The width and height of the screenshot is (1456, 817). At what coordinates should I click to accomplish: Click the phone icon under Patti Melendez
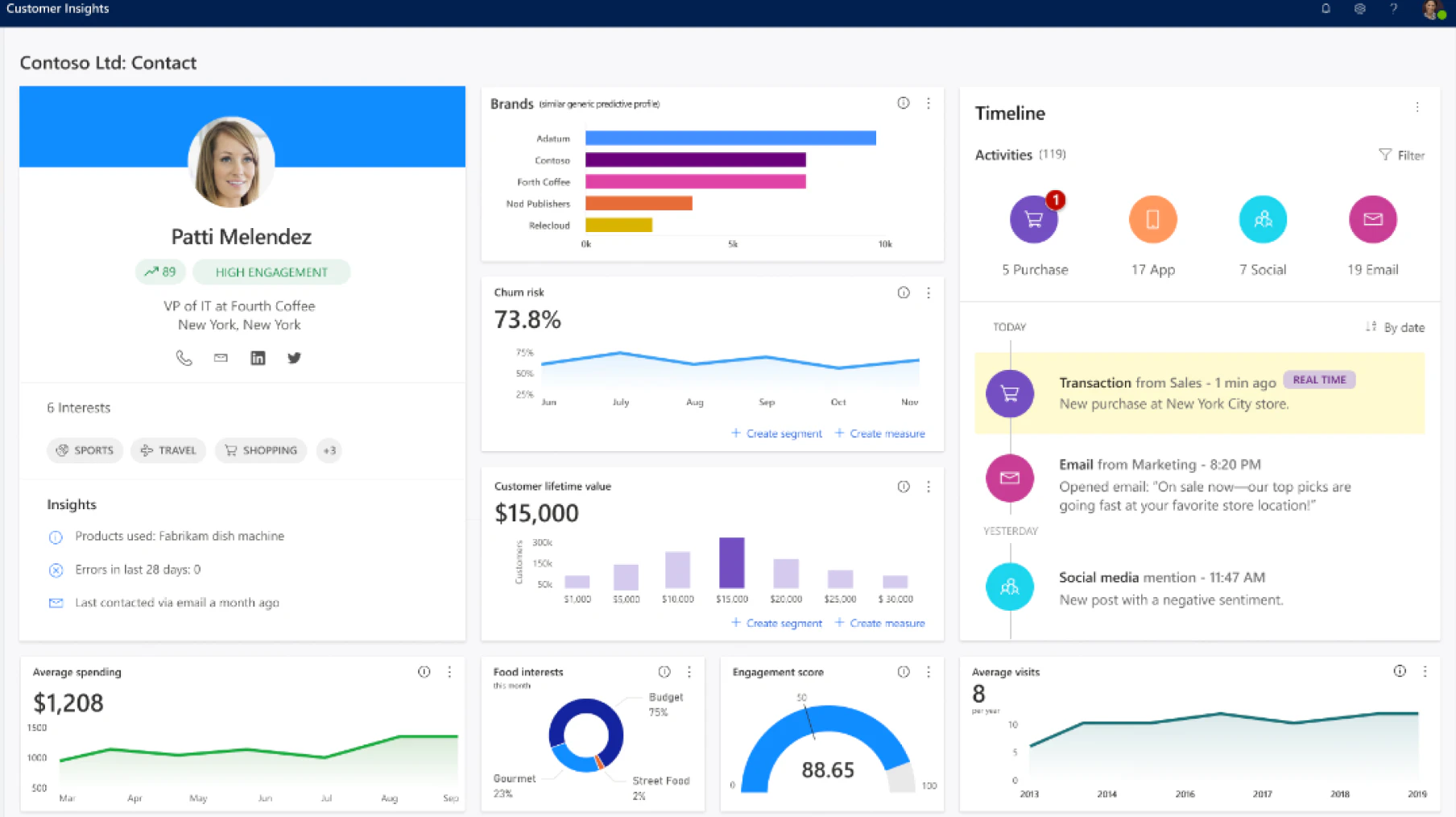[184, 358]
